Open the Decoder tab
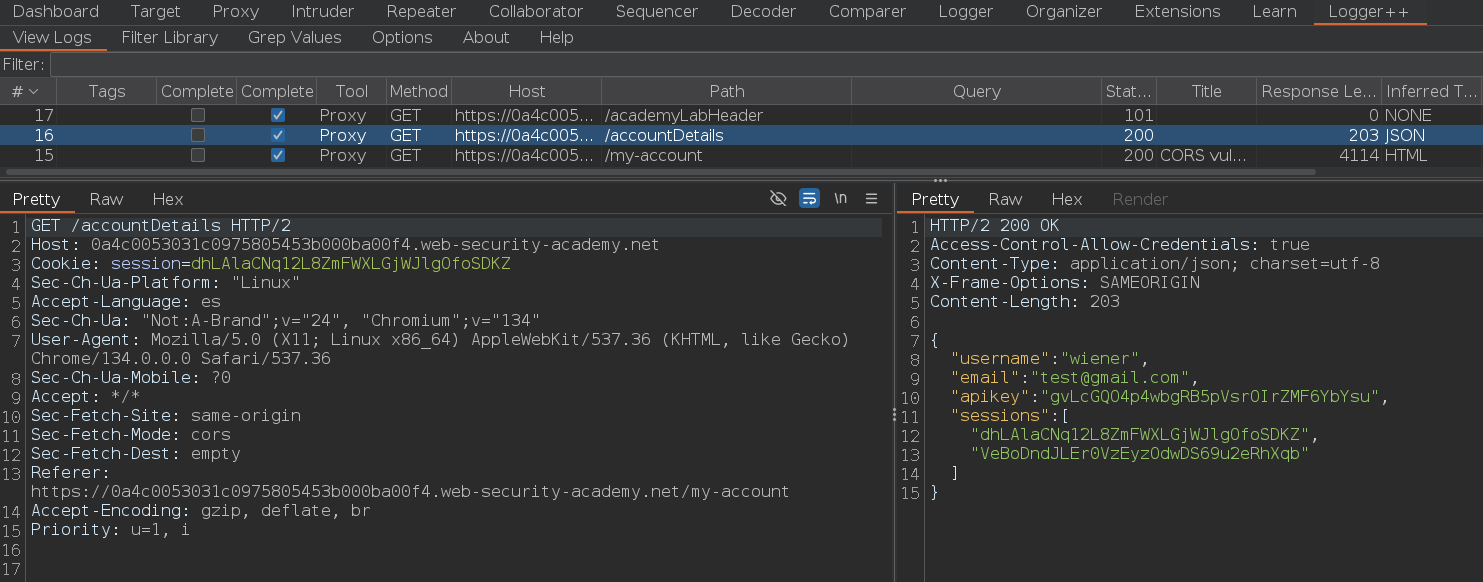1483x582 pixels. (x=763, y=12)
